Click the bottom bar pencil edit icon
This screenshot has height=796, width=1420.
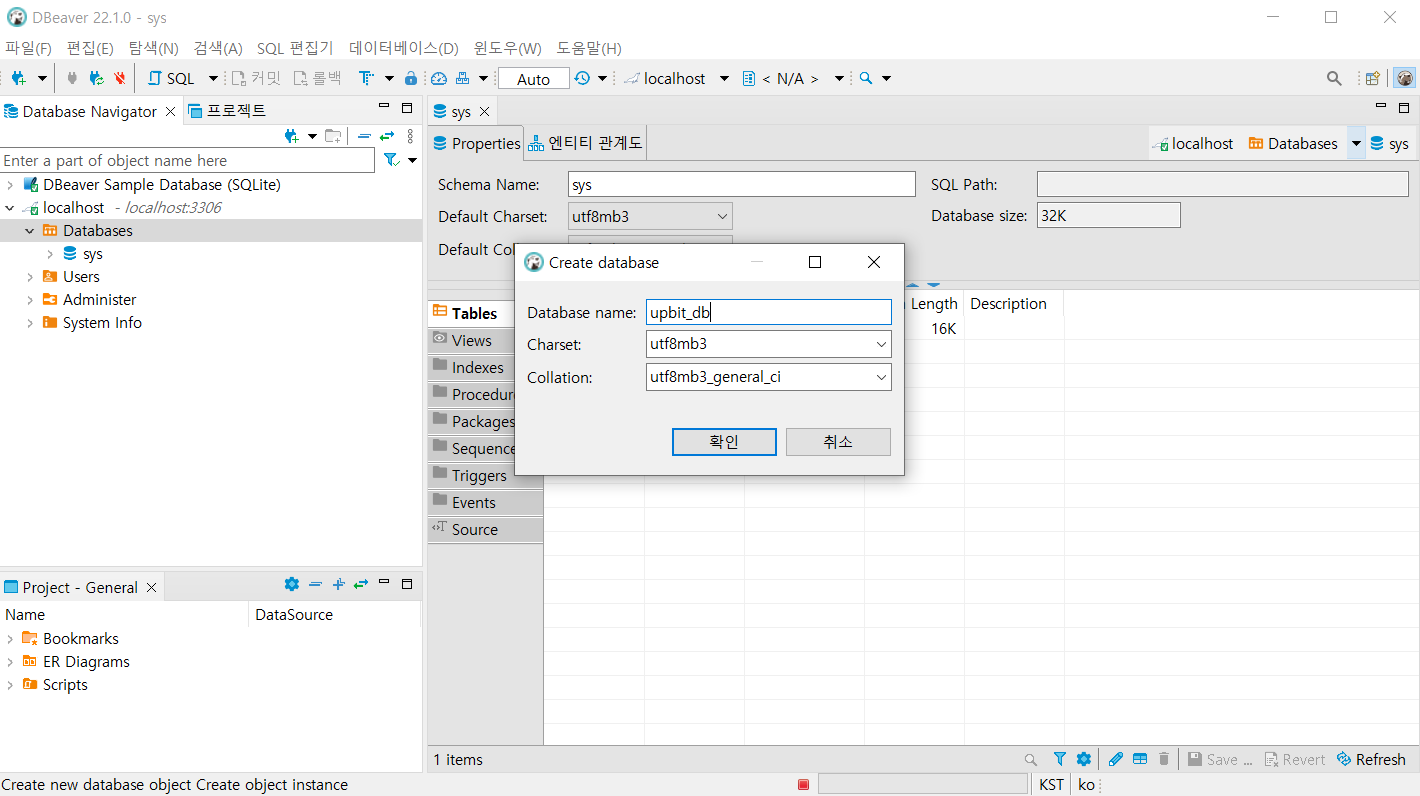pyautogui.click(x=1116, y=760)
